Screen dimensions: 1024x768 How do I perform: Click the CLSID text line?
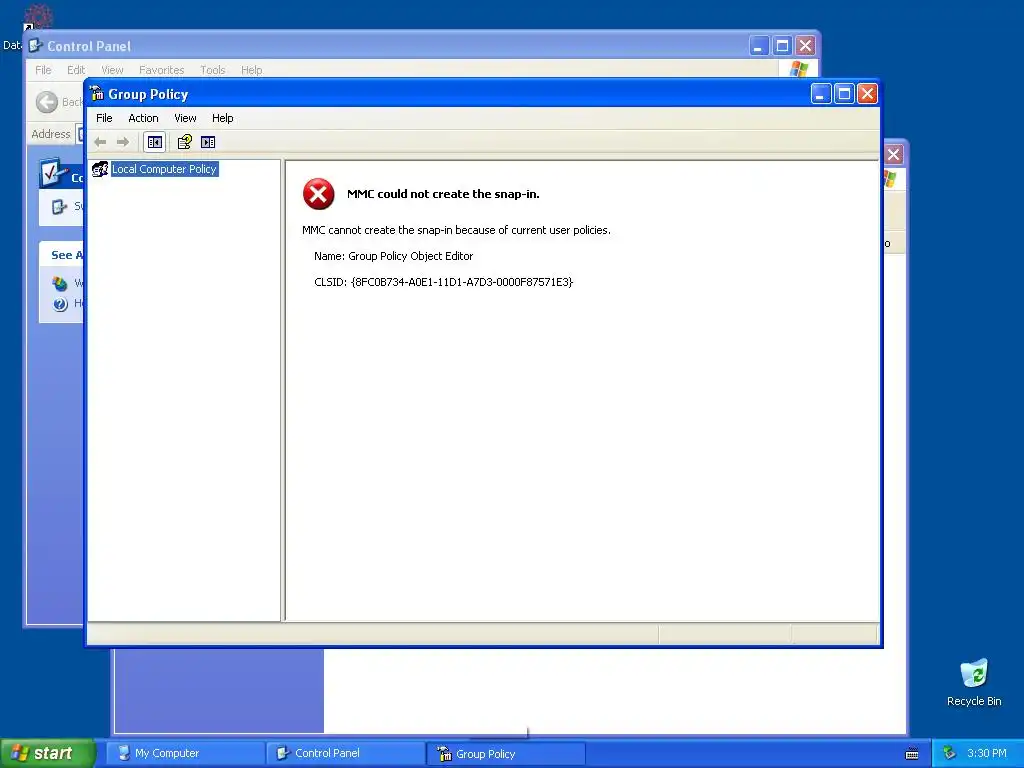[443, 282]
